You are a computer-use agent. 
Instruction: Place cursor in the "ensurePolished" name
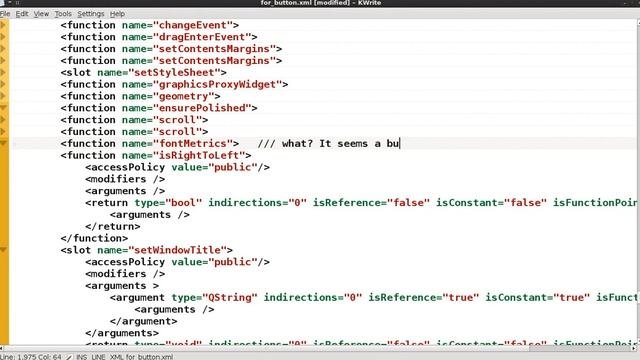point(202,108)
